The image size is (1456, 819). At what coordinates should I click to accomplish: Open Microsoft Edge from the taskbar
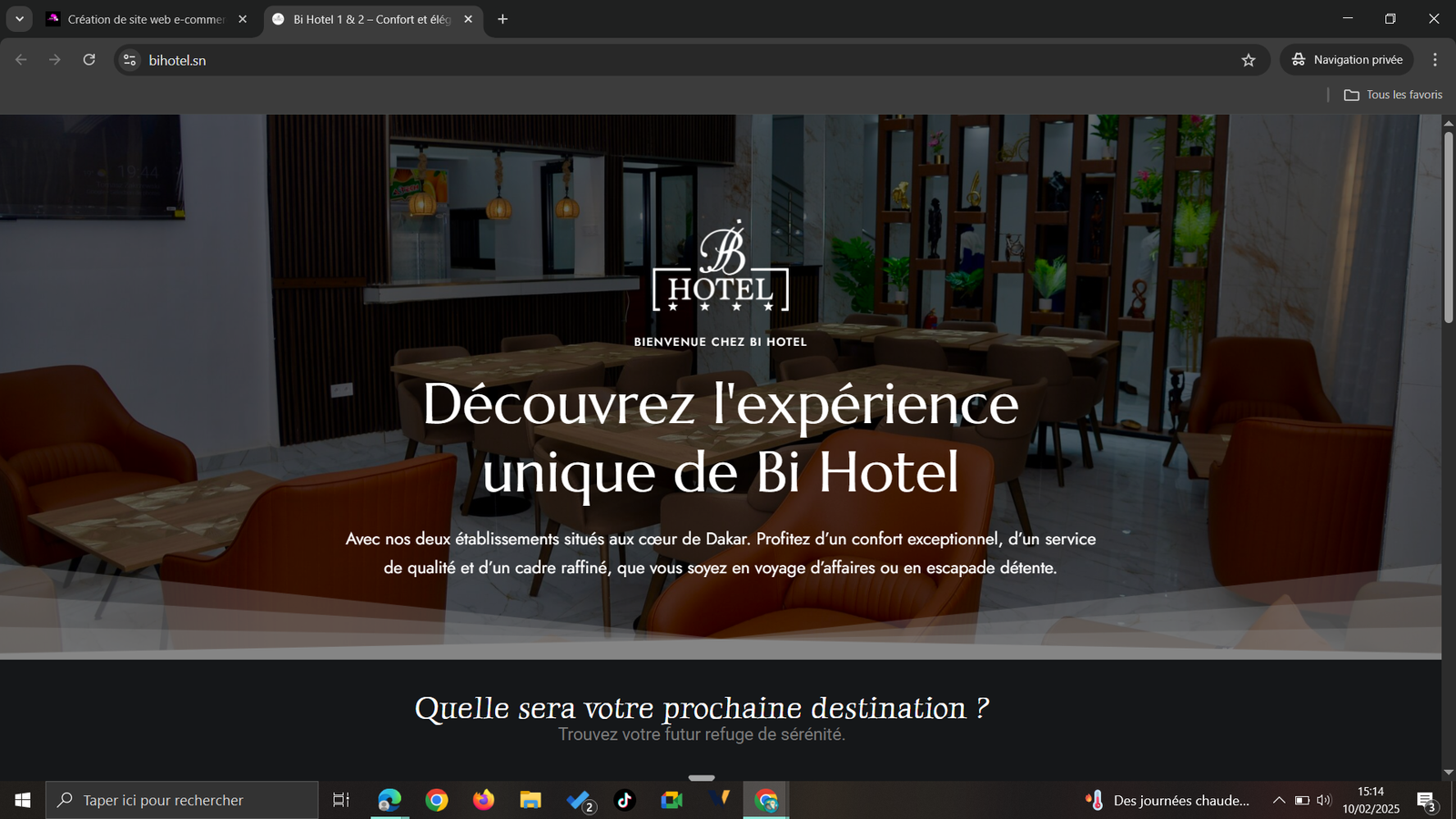click(x=389, y=800)
